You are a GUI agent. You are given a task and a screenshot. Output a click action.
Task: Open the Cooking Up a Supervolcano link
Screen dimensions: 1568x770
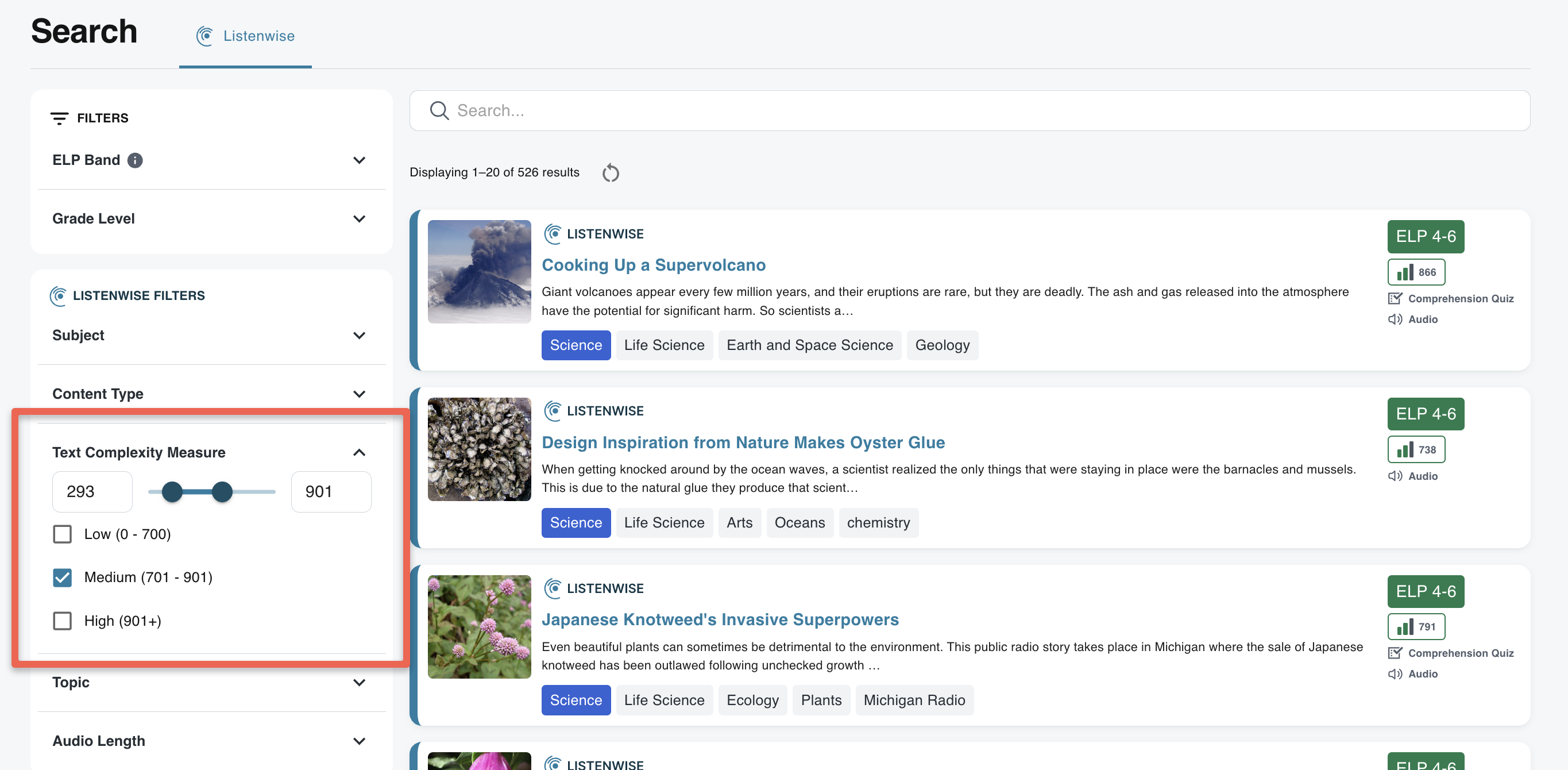(654, 265)
